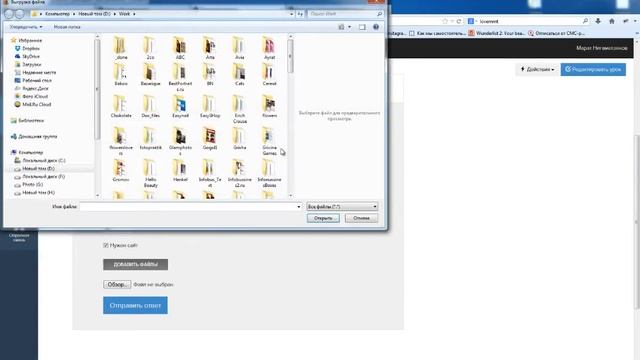Screen dimensions: 640x360
Task: Open the file name history dropdown arrow
Action: [298, 207]
